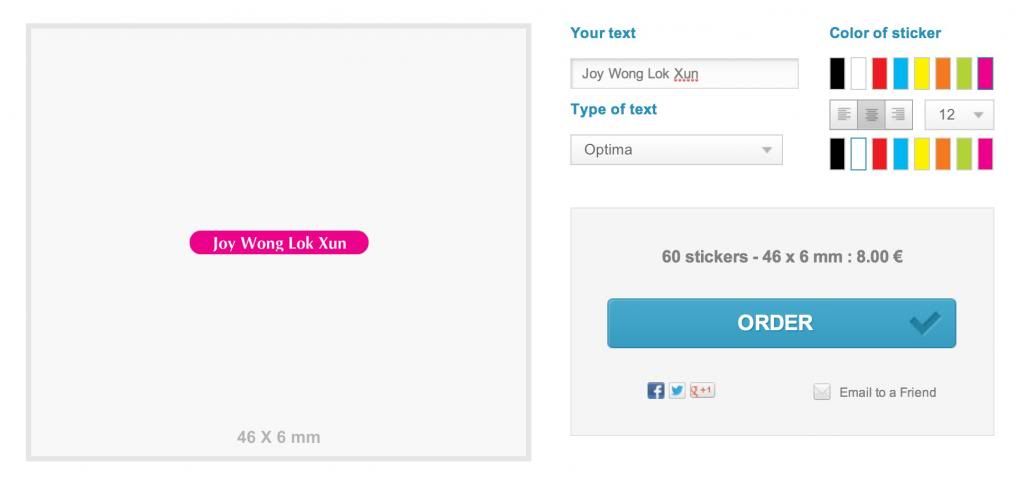The image size is (1024, 489).
Task: Pick yellow sticker color in top row
Action: coord(921,73)
